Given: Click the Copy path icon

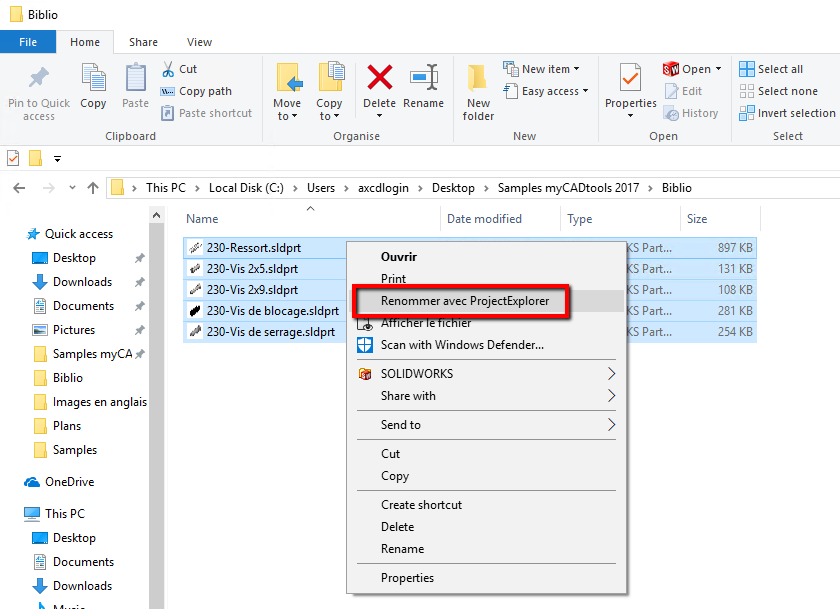Looking at the screenshot, I should [x=197, y=90].
